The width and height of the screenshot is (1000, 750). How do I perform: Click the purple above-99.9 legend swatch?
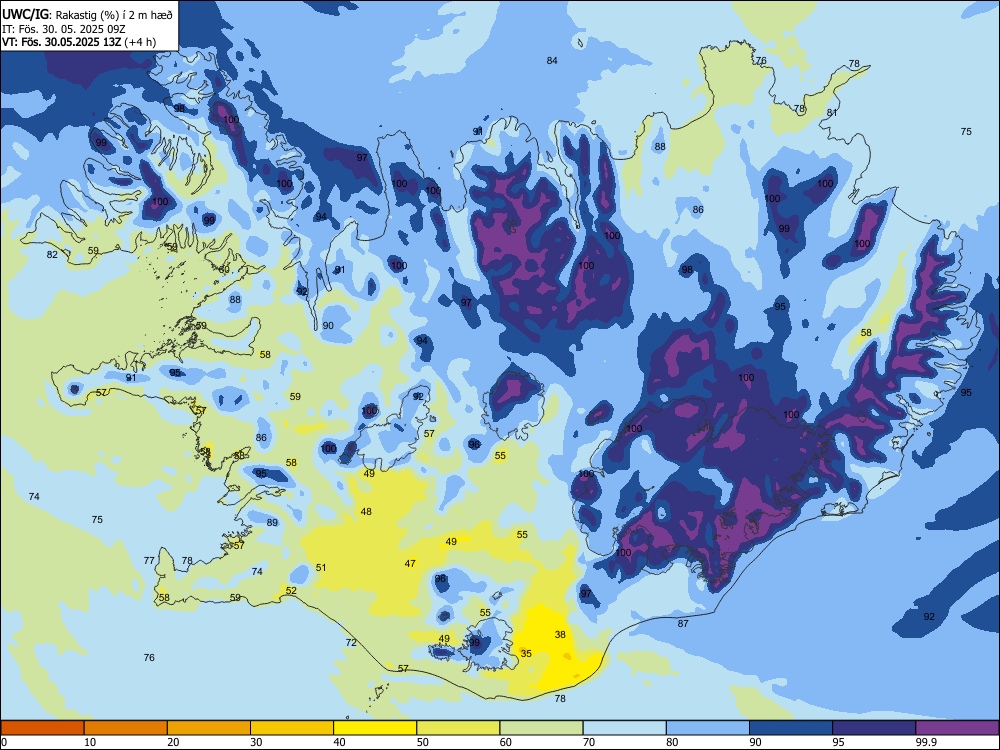957,728
